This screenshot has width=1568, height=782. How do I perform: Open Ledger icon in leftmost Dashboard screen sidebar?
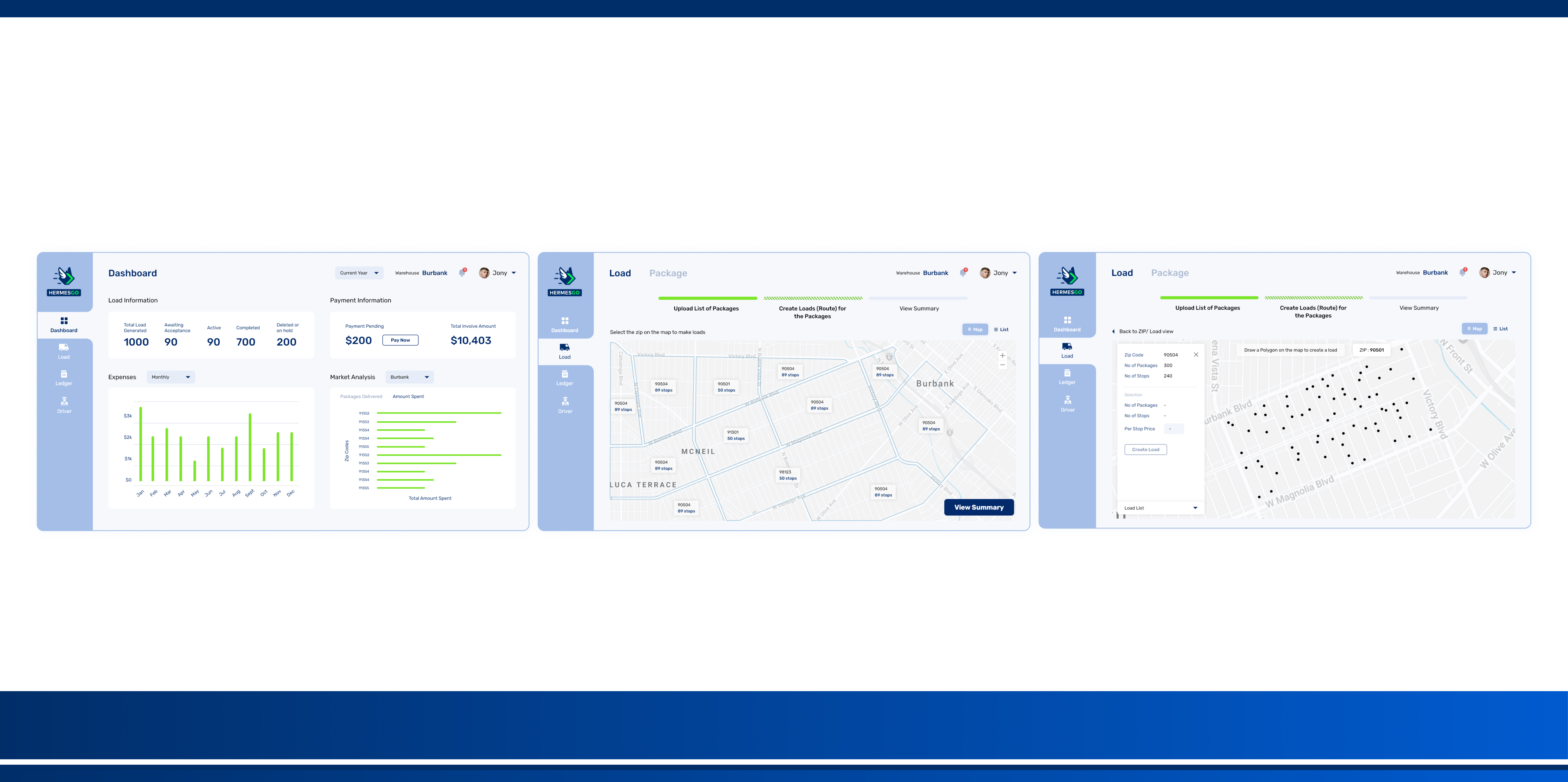tap(63, 374)
